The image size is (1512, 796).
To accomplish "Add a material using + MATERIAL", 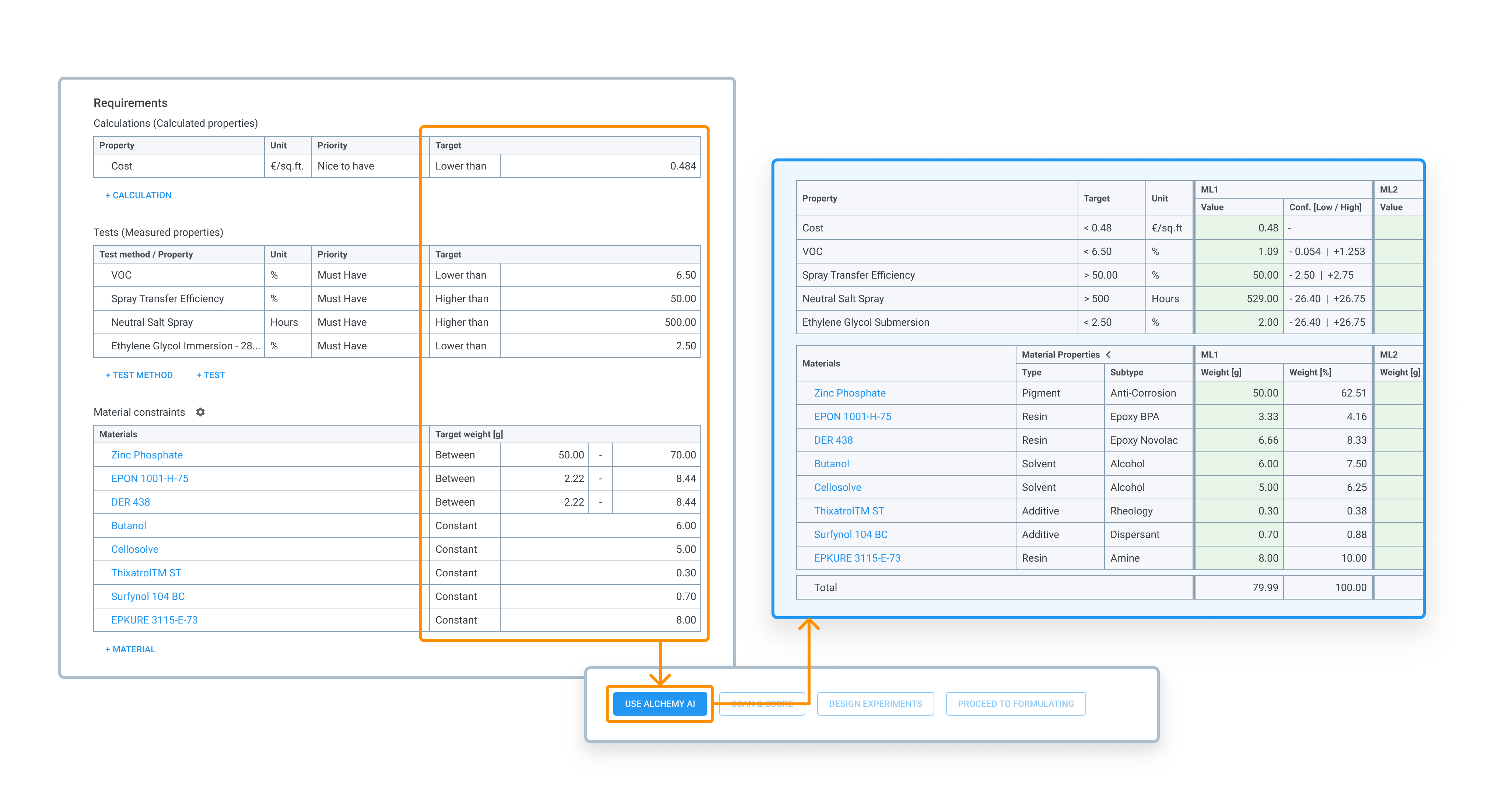I will tap(130, 649).
